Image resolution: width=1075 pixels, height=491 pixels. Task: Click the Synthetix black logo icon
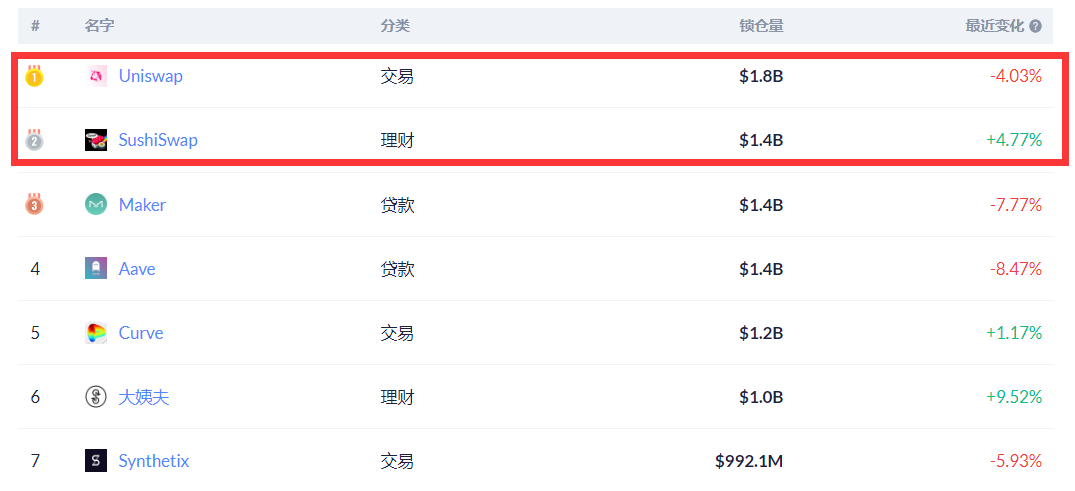(96, 460)
